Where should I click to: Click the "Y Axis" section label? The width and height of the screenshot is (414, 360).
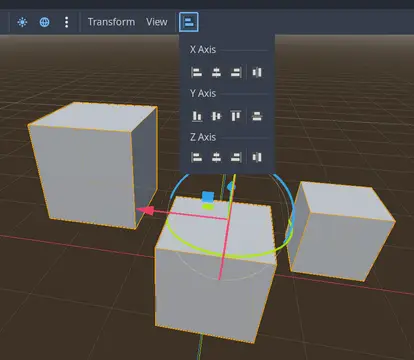203,93
